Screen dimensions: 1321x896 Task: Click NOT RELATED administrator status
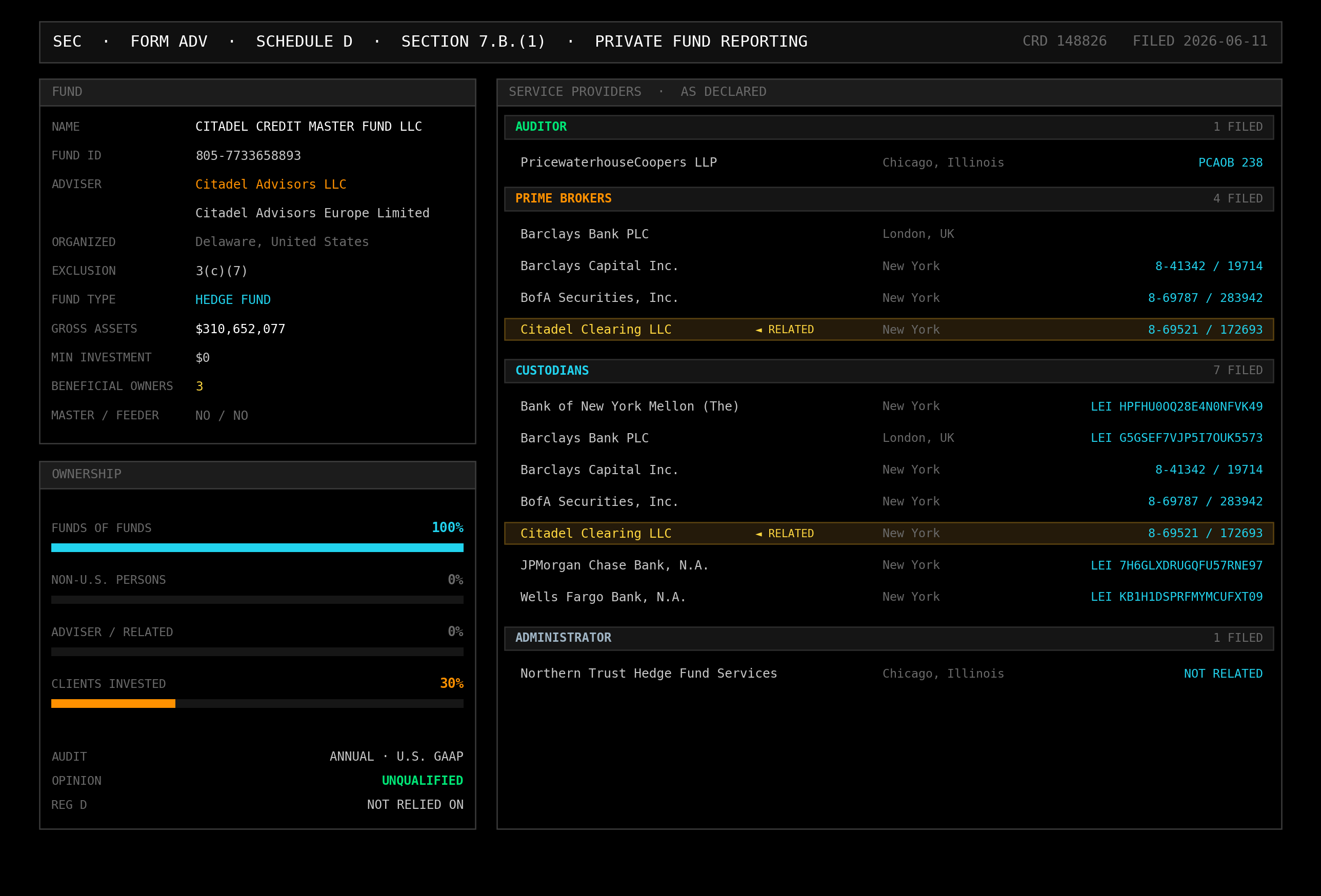tap(1223, 674)
